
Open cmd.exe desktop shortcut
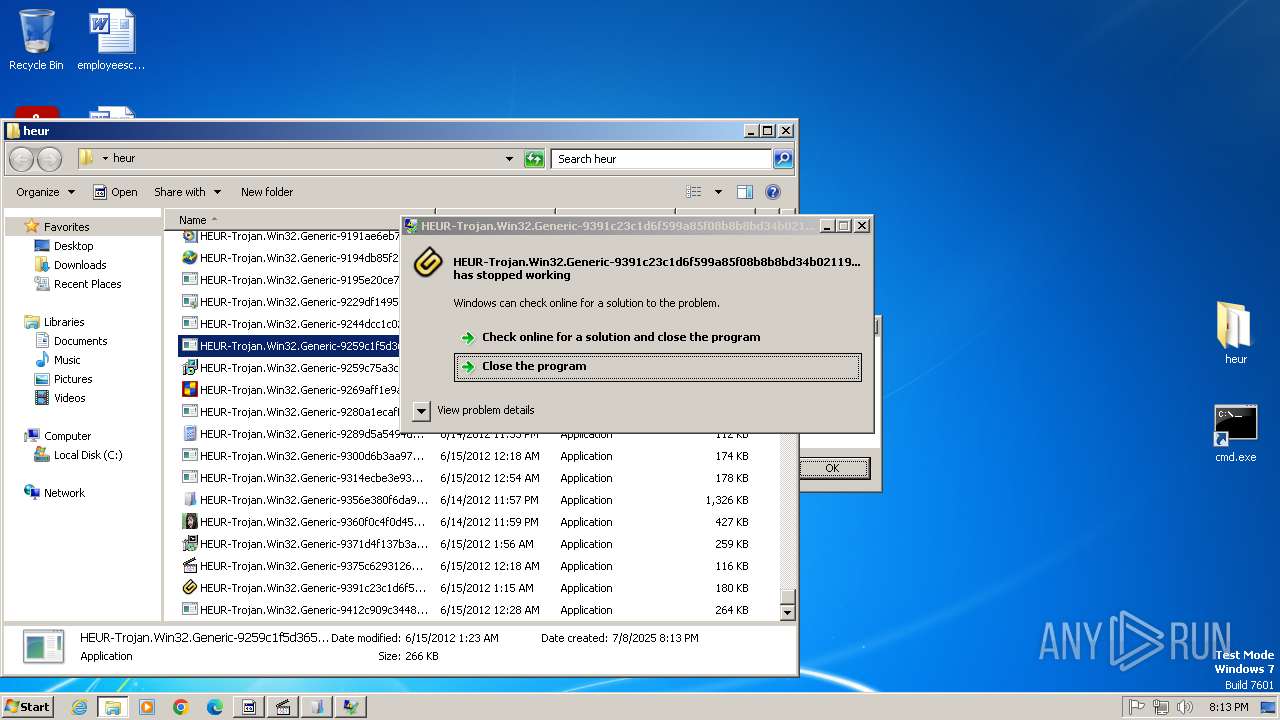1235,434
